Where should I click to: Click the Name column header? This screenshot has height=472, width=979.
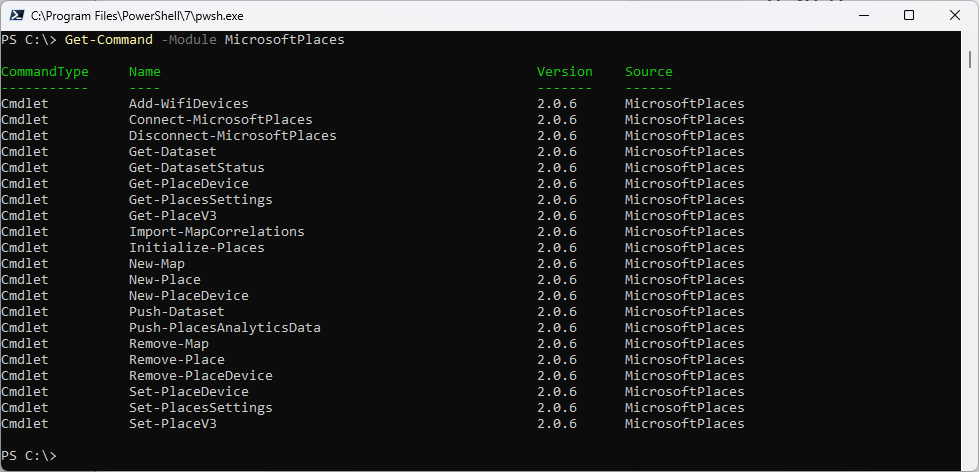click(x=145, y=72)
